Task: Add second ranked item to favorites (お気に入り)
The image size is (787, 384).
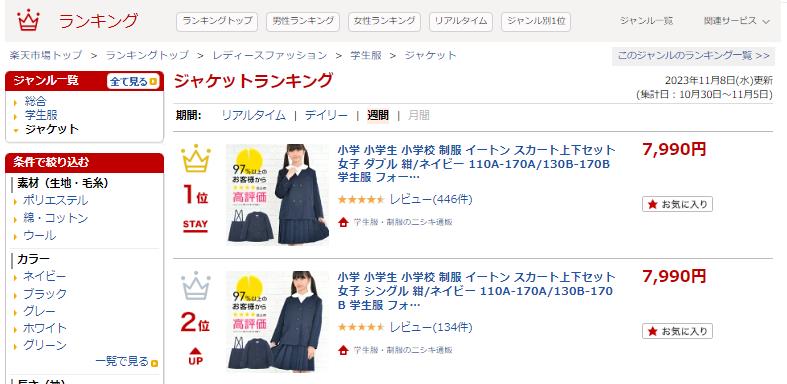Action: (677, 331)
